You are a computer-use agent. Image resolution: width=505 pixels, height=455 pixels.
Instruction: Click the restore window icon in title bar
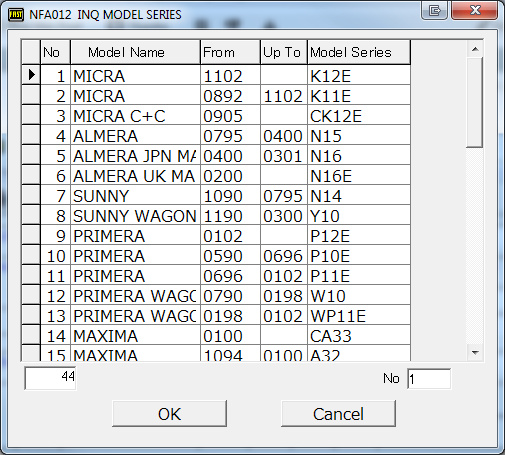[434, 10]
